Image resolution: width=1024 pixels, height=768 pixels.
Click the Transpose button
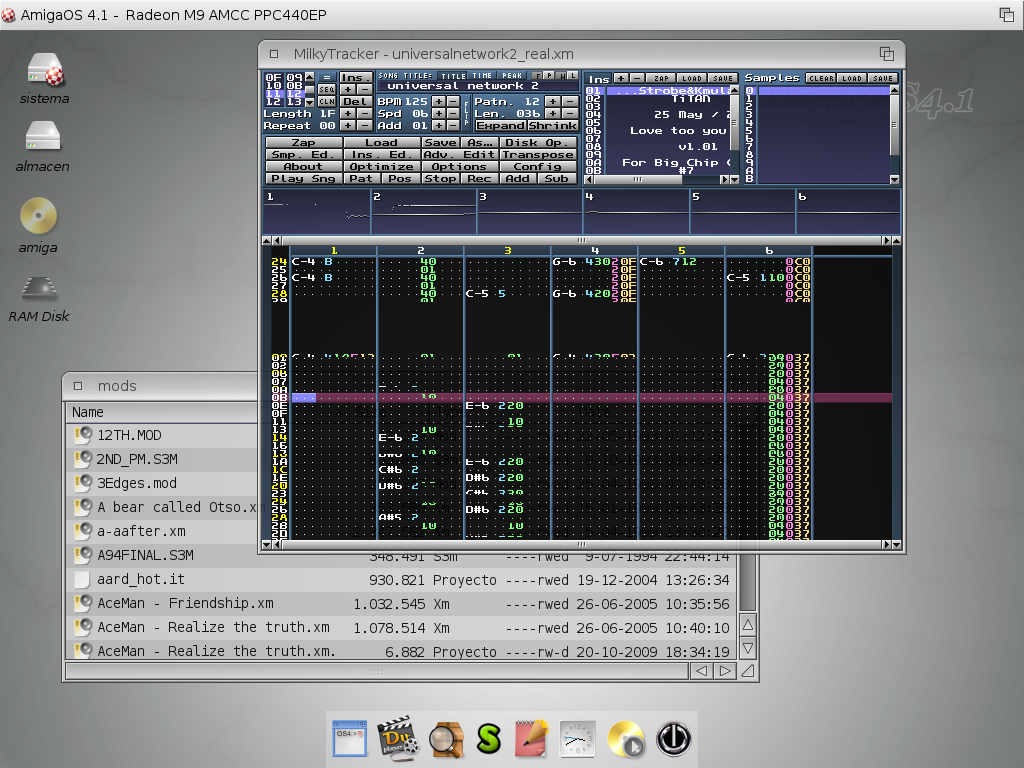[x=539, y=154]
